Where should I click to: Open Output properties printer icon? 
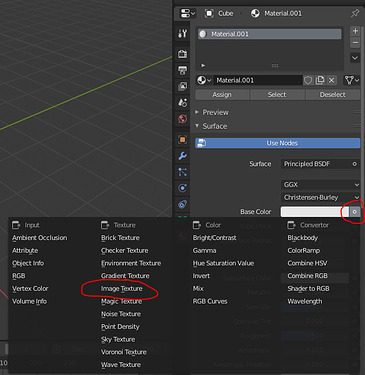(182, 70)
